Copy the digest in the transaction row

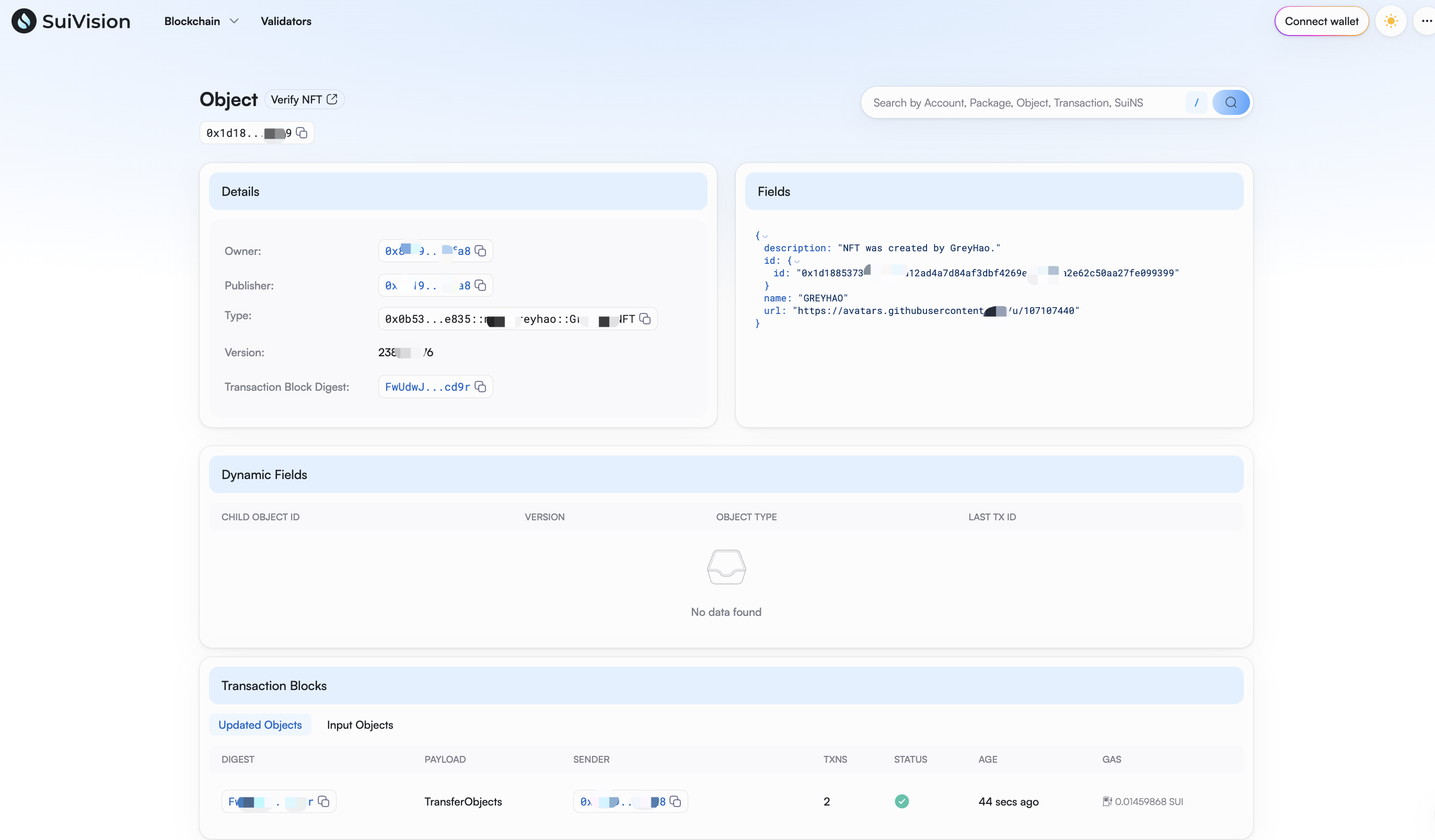pyautogui.click(x=323, y=801)
